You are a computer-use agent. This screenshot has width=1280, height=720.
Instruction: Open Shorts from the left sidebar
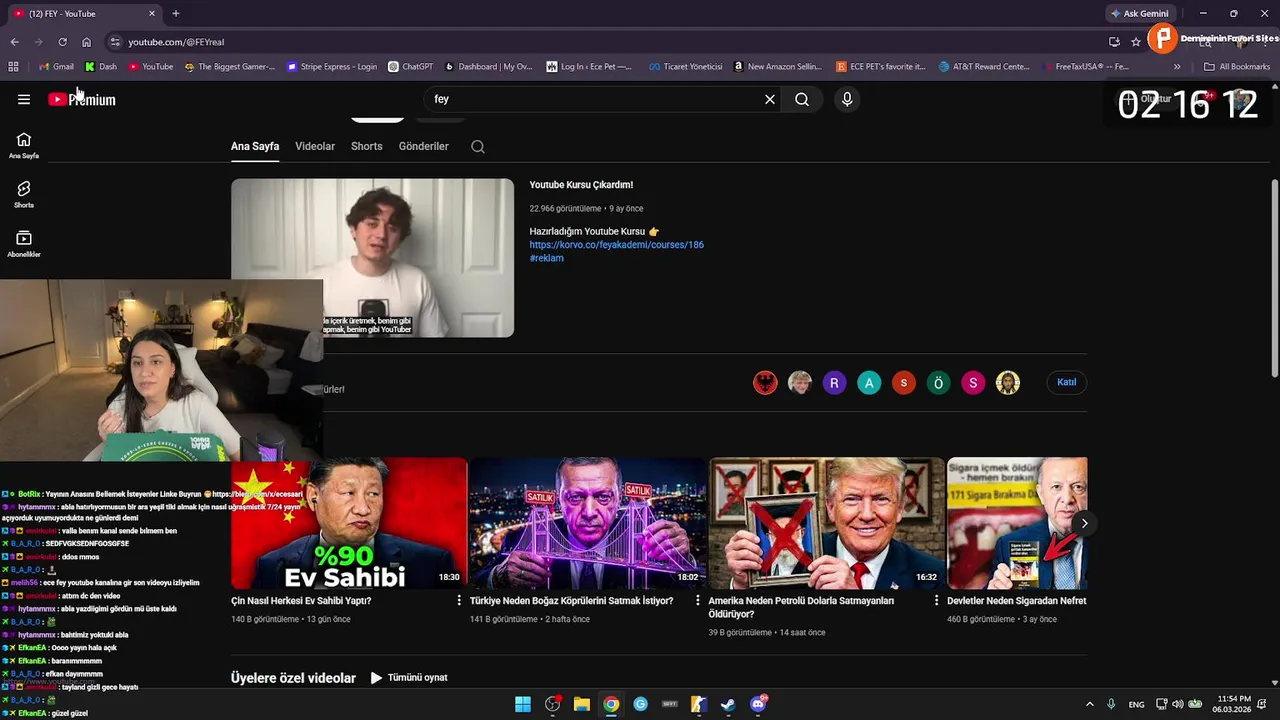tap(24, 194)
